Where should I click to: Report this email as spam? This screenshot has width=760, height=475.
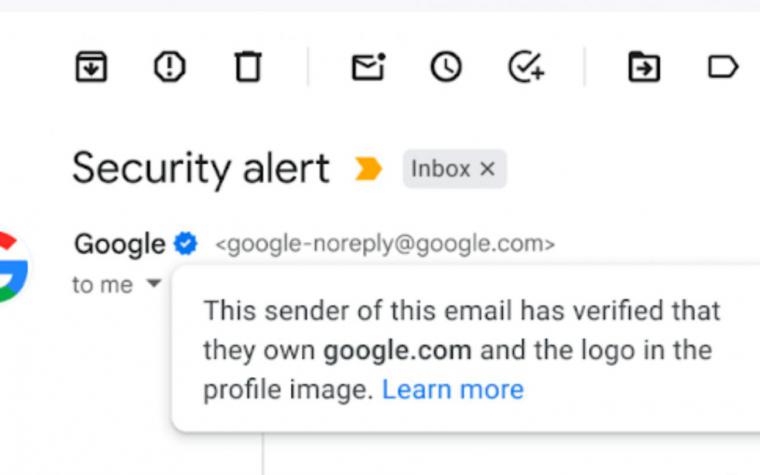(170, 66)
